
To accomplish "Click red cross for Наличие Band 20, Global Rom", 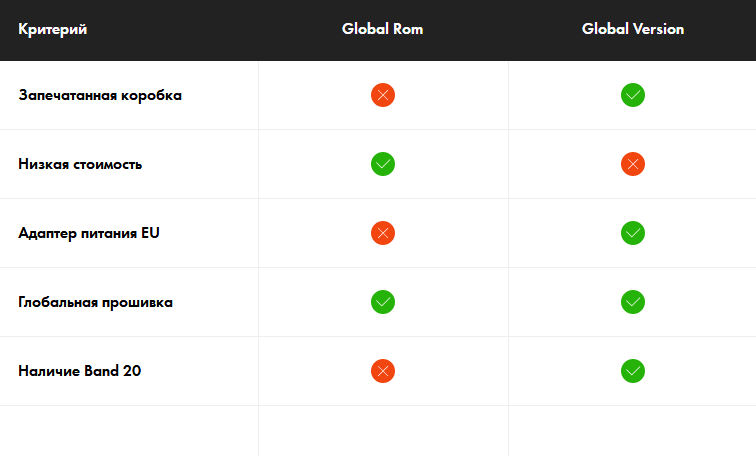I will click(383, 371).
